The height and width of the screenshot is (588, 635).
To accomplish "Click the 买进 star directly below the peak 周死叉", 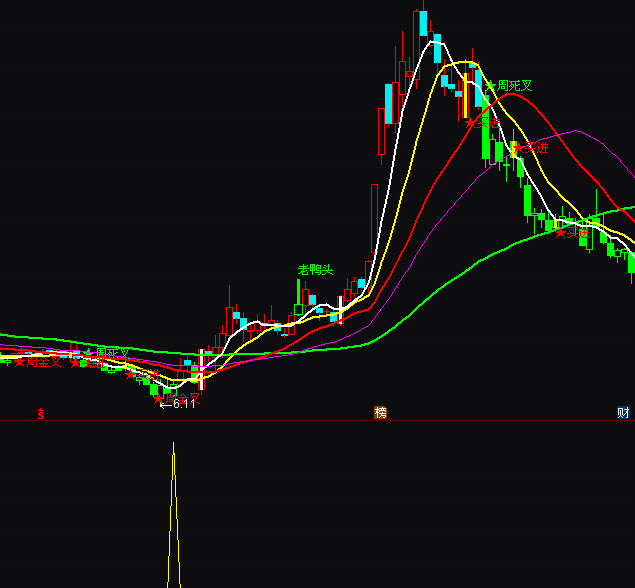I will [x=469, y=122].
